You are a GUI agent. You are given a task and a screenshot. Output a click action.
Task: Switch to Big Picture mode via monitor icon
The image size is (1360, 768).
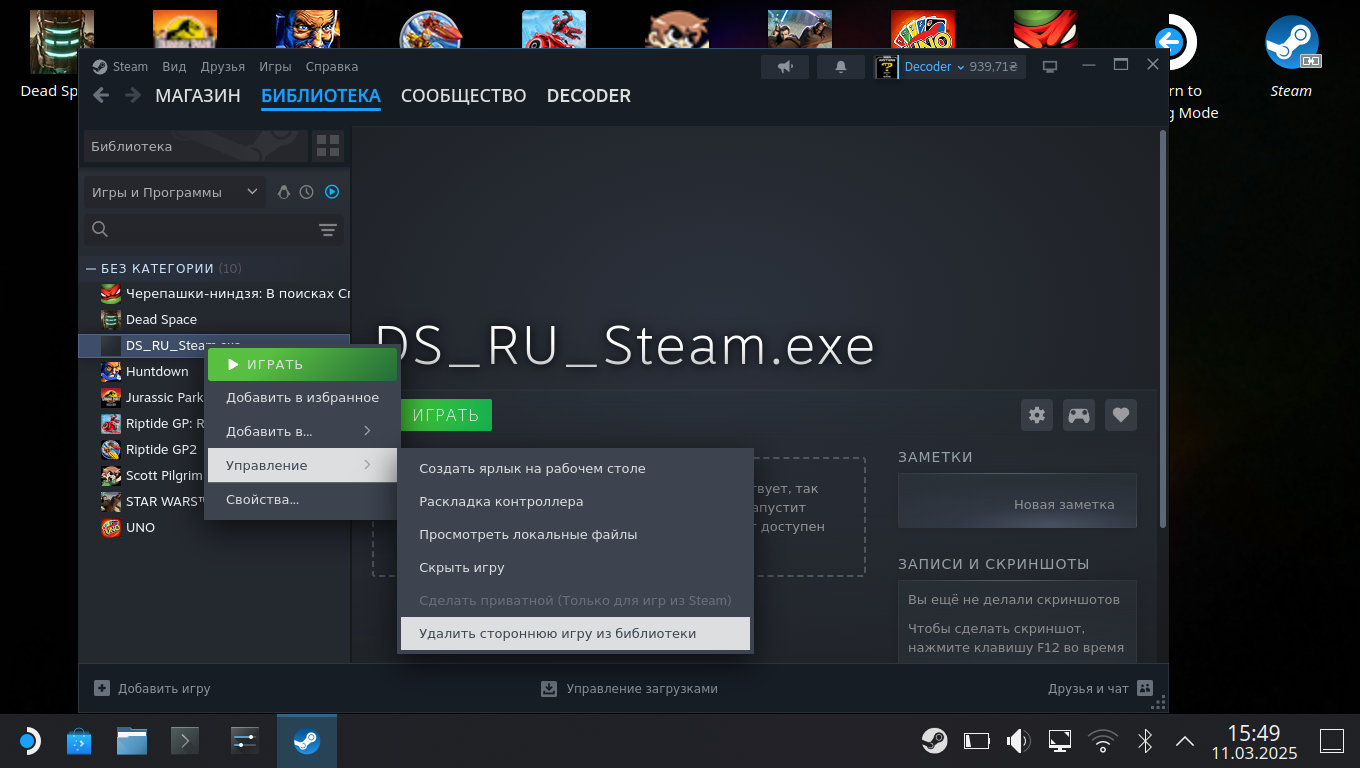(1050, 67)
